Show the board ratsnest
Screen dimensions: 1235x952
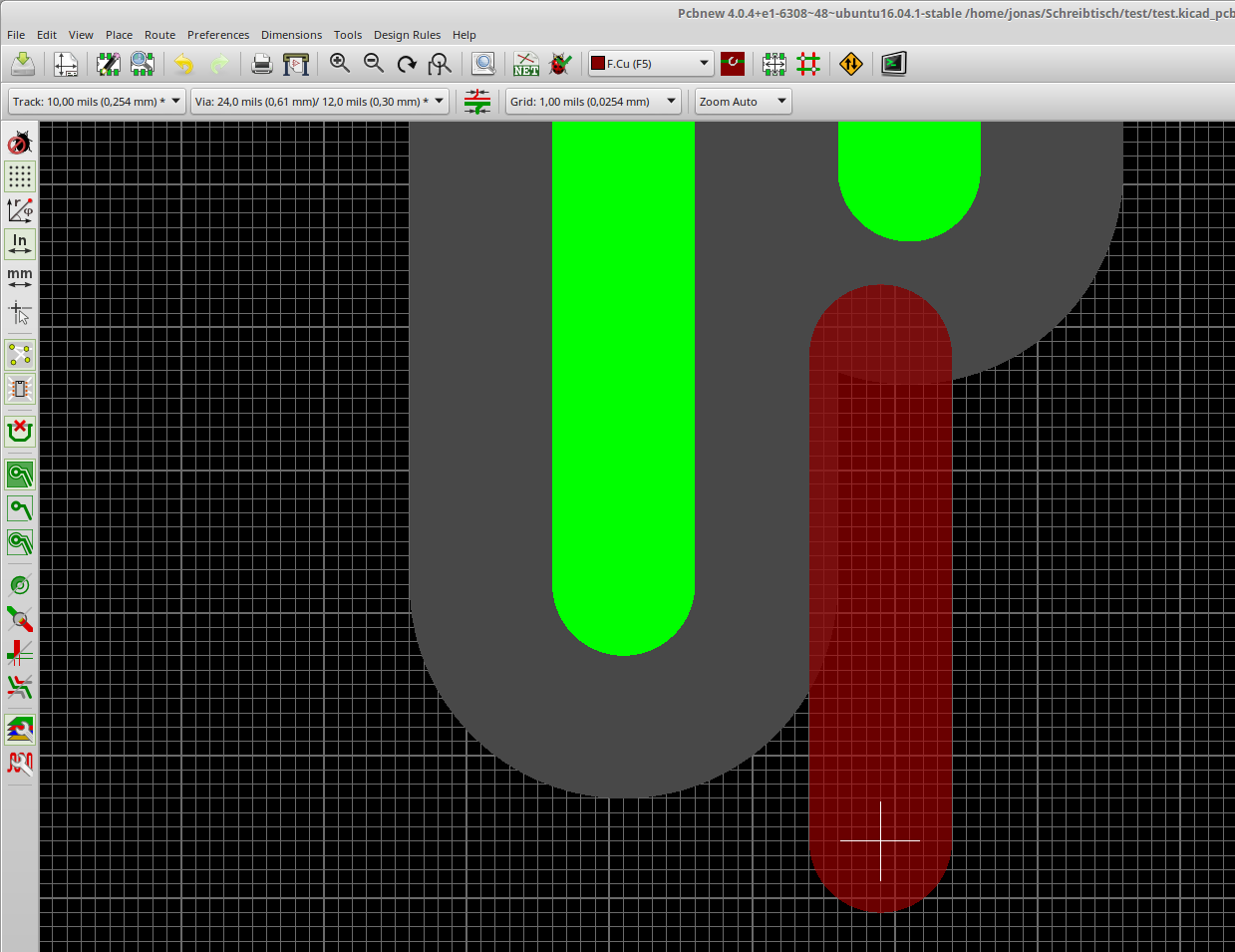20,355
